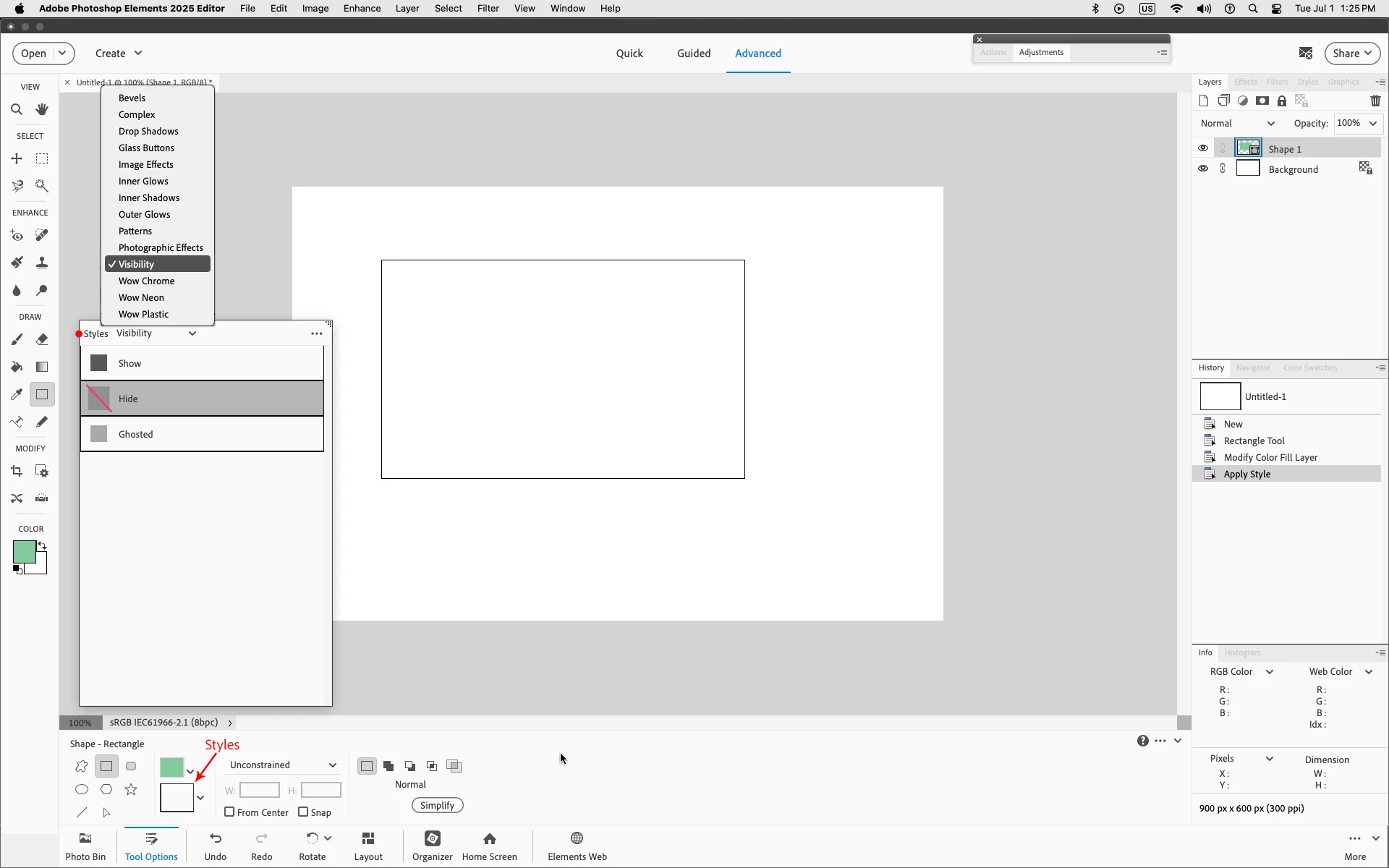This screenshot has width=1389, height=868.
Task: Click the green foreground color swatch
Action: [x=22, y=552]
